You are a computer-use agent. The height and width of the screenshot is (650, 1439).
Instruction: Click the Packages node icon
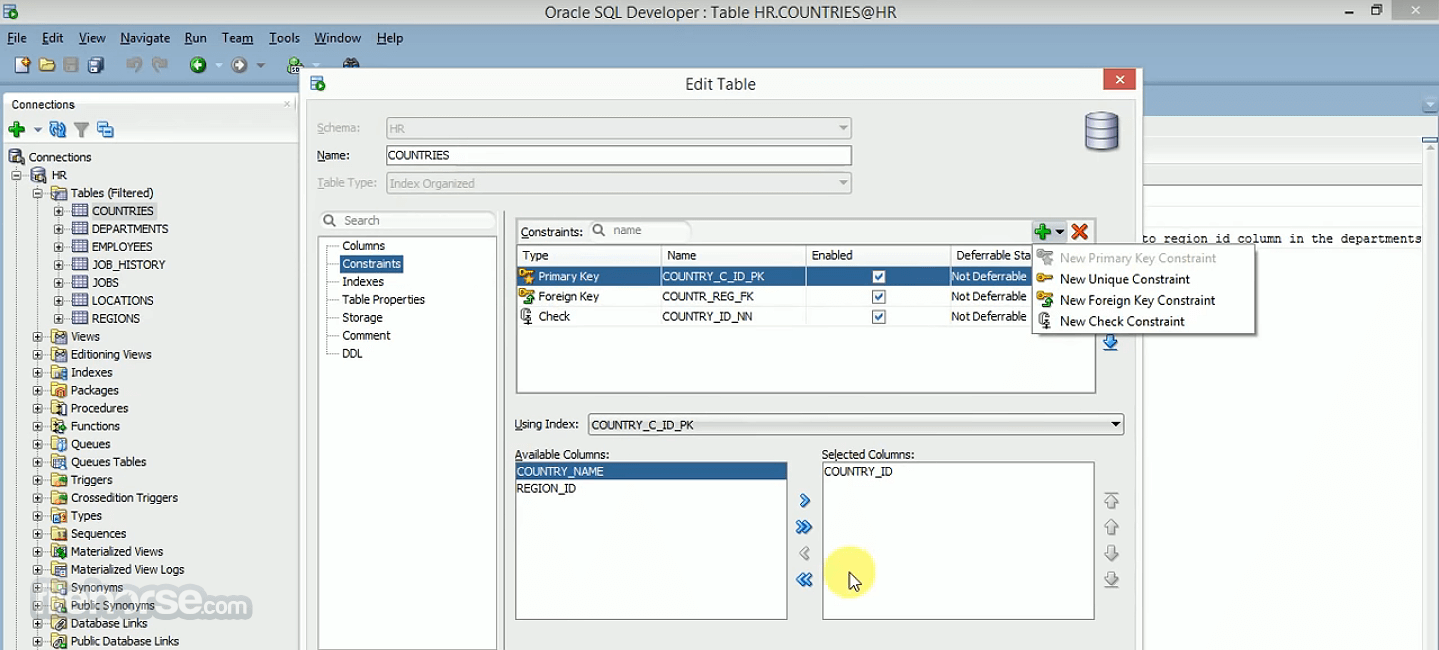pos(59,390)
